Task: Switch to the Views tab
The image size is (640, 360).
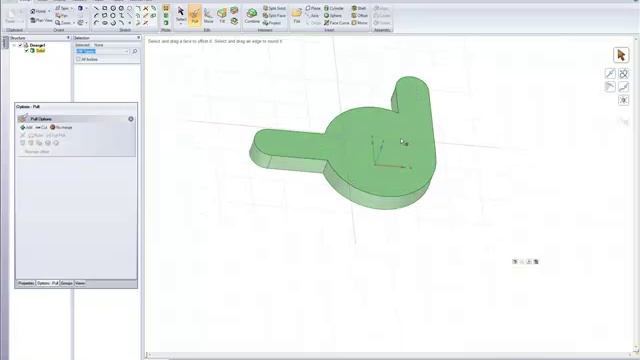Action: click(80, 283)
